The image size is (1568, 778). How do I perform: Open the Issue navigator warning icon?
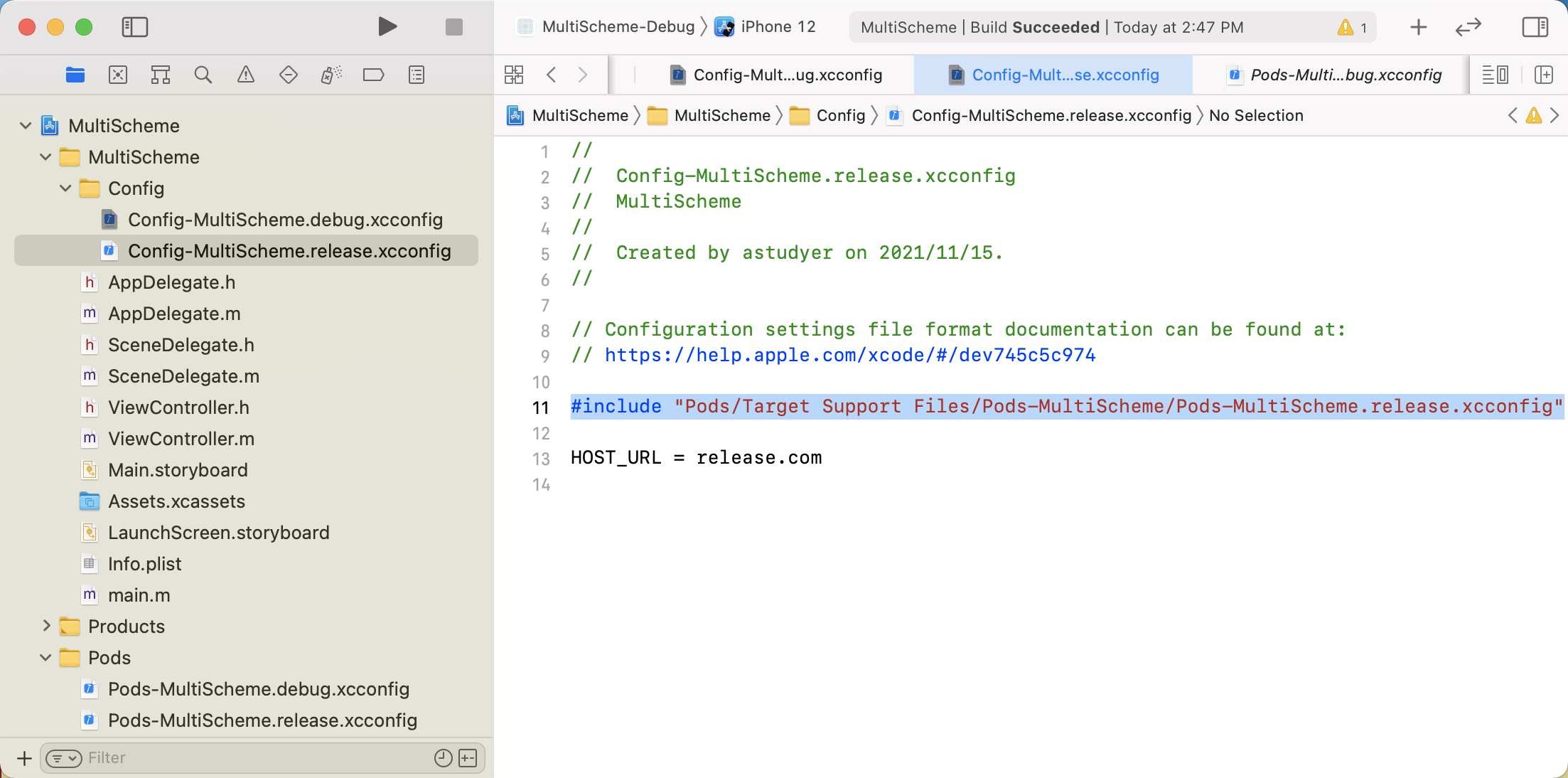[246, 75]
